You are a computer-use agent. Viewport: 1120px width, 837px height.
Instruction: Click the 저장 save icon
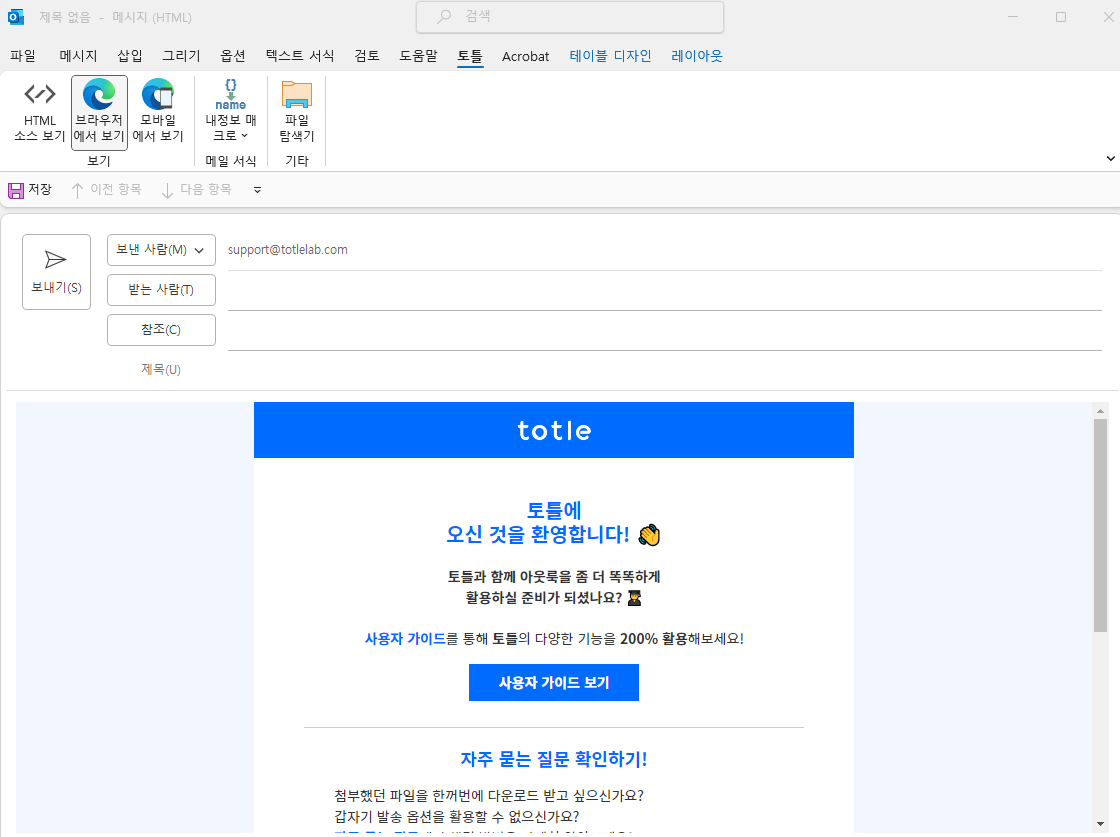(x=16, y=190)
